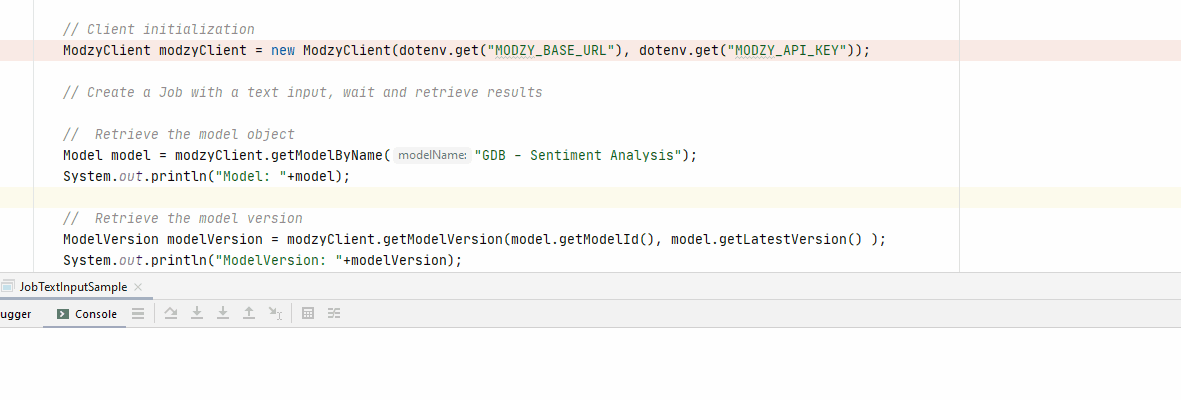Click the modelName parameter hint

click(x=431, y=155)
